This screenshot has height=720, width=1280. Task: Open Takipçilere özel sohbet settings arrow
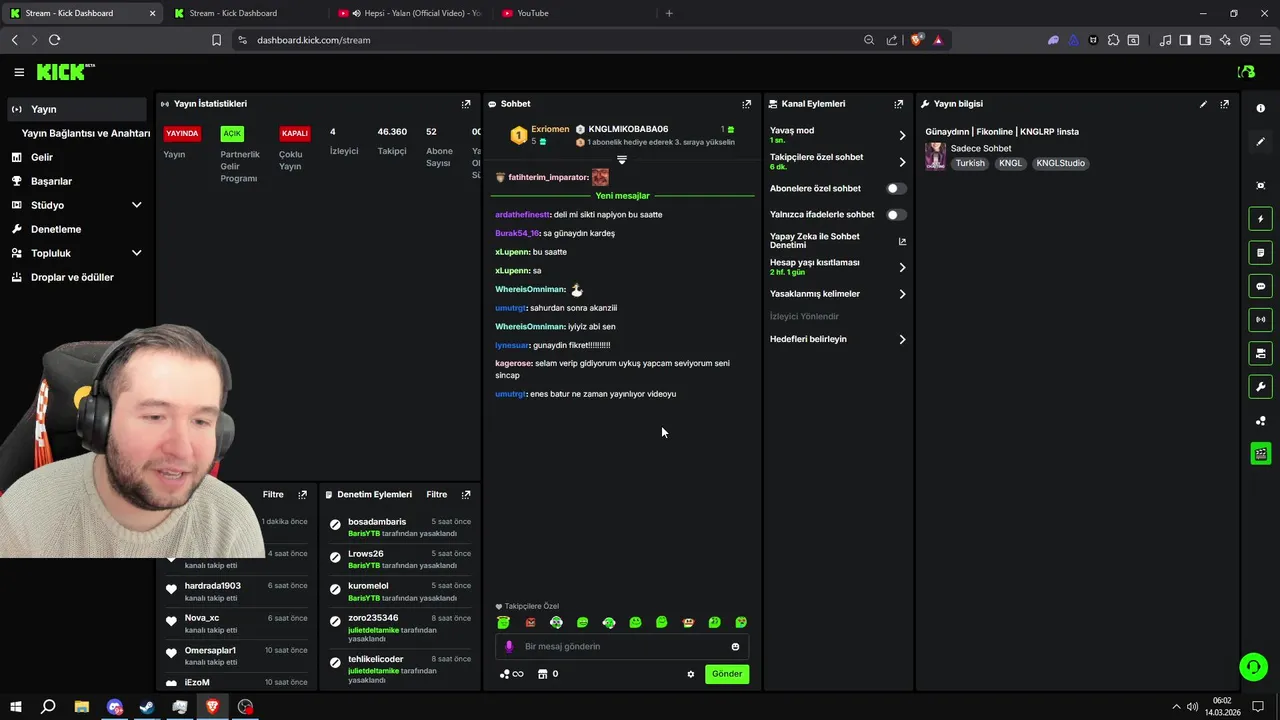pos(902,162)
